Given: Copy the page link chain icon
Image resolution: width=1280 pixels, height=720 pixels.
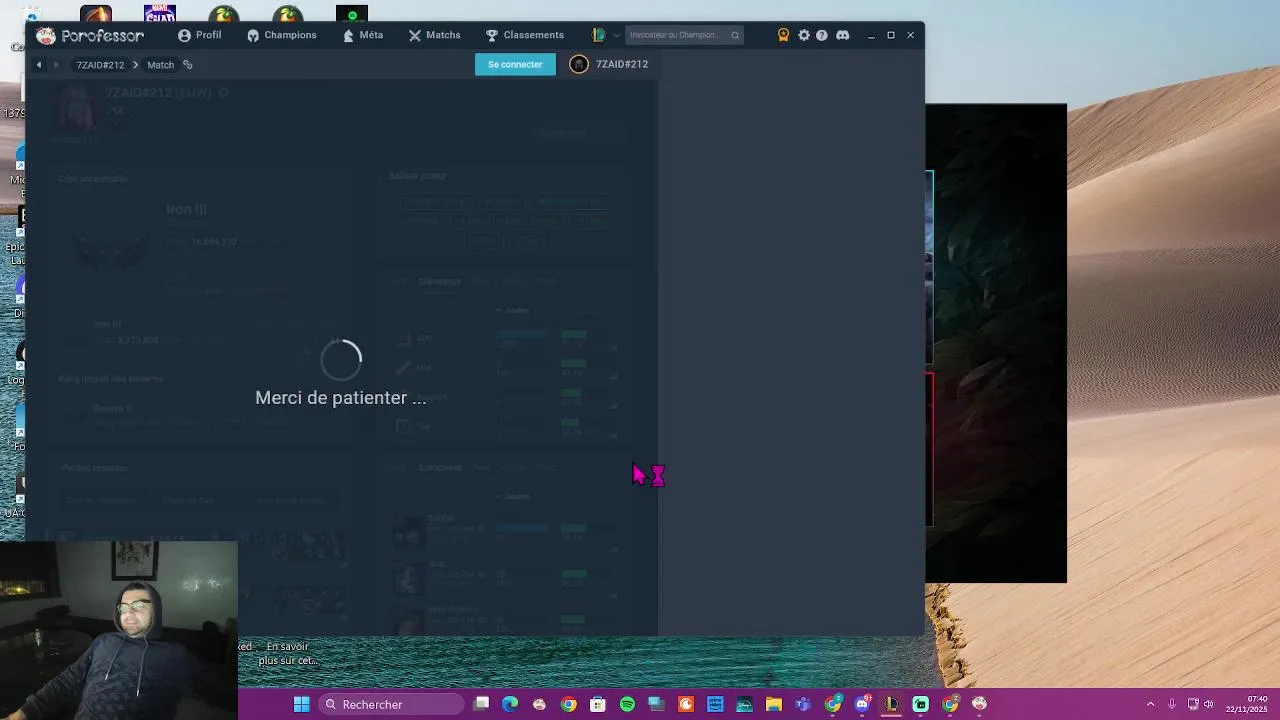Looking at the screenshot, I should [187, 65].
